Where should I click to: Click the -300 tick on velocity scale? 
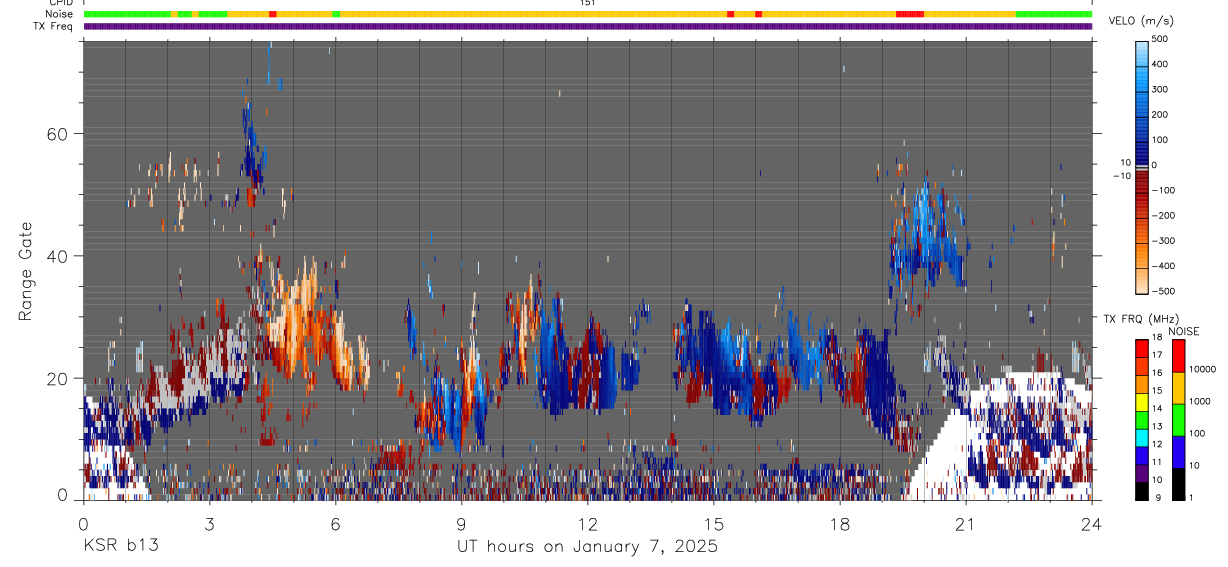(x=1163, y=241)
